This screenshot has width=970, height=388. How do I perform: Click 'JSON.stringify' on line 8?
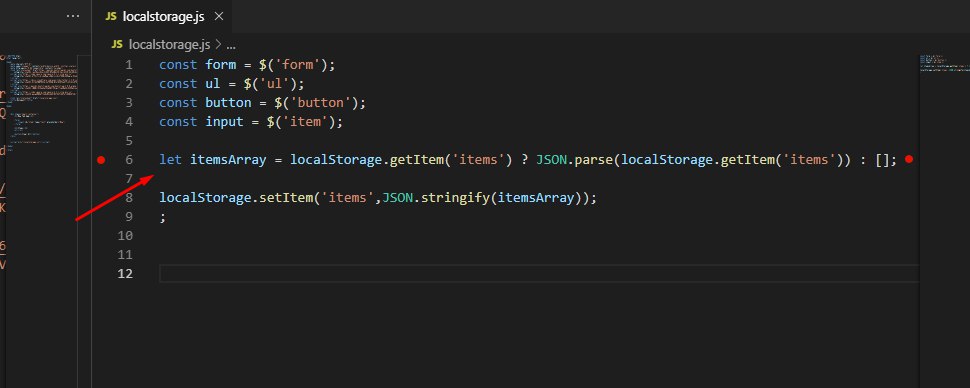pos(436,198)
